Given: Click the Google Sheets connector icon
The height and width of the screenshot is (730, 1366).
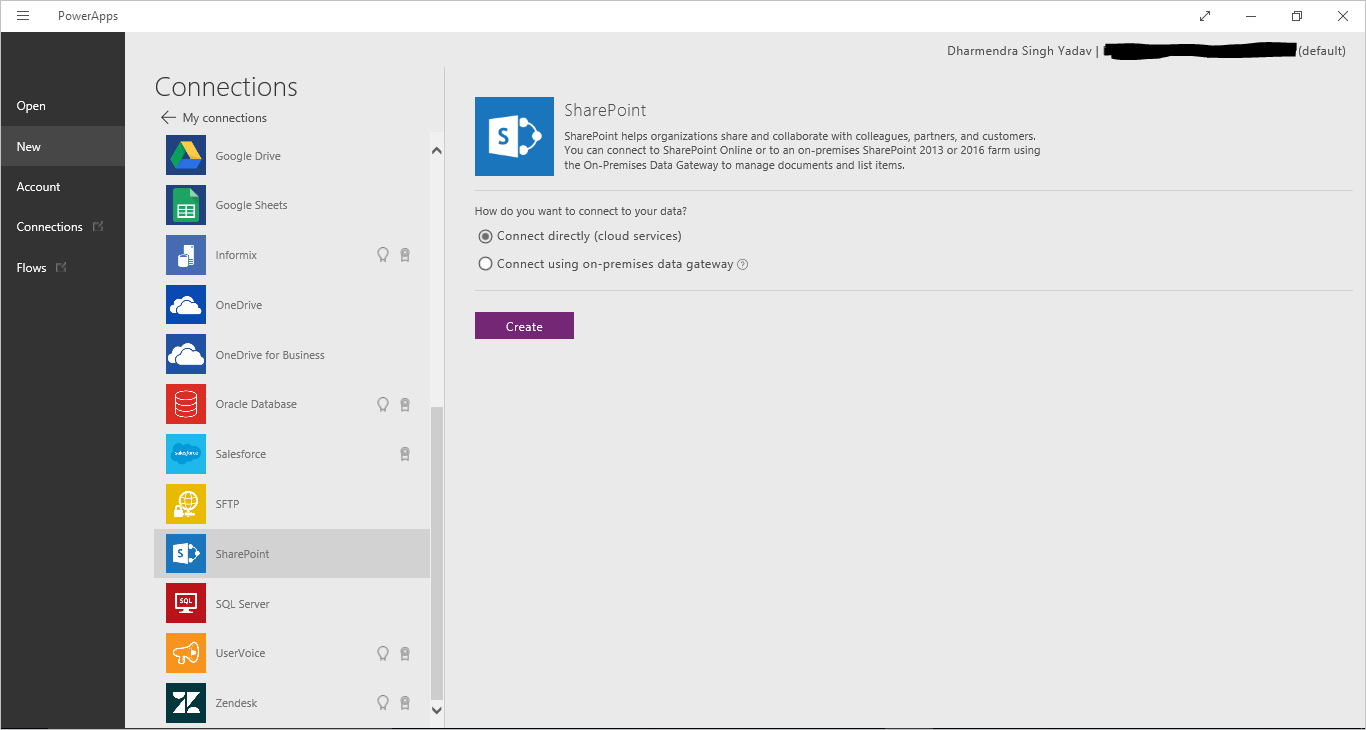Looking at the screenshot, I should click(186, 205).
